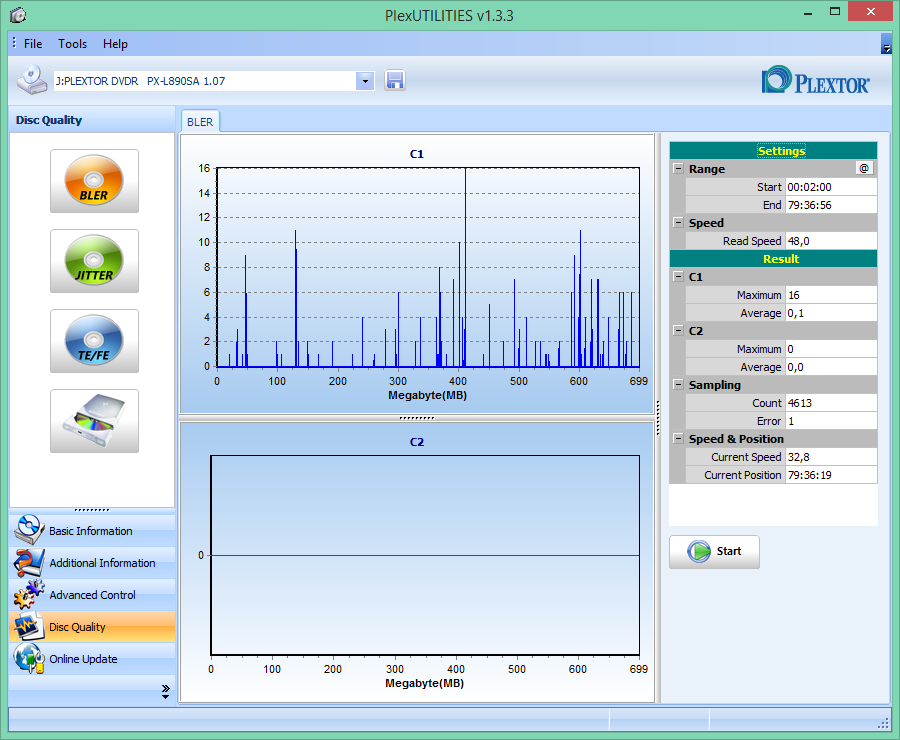Click the Result header
900x740 pixels.
click(773, 258)
